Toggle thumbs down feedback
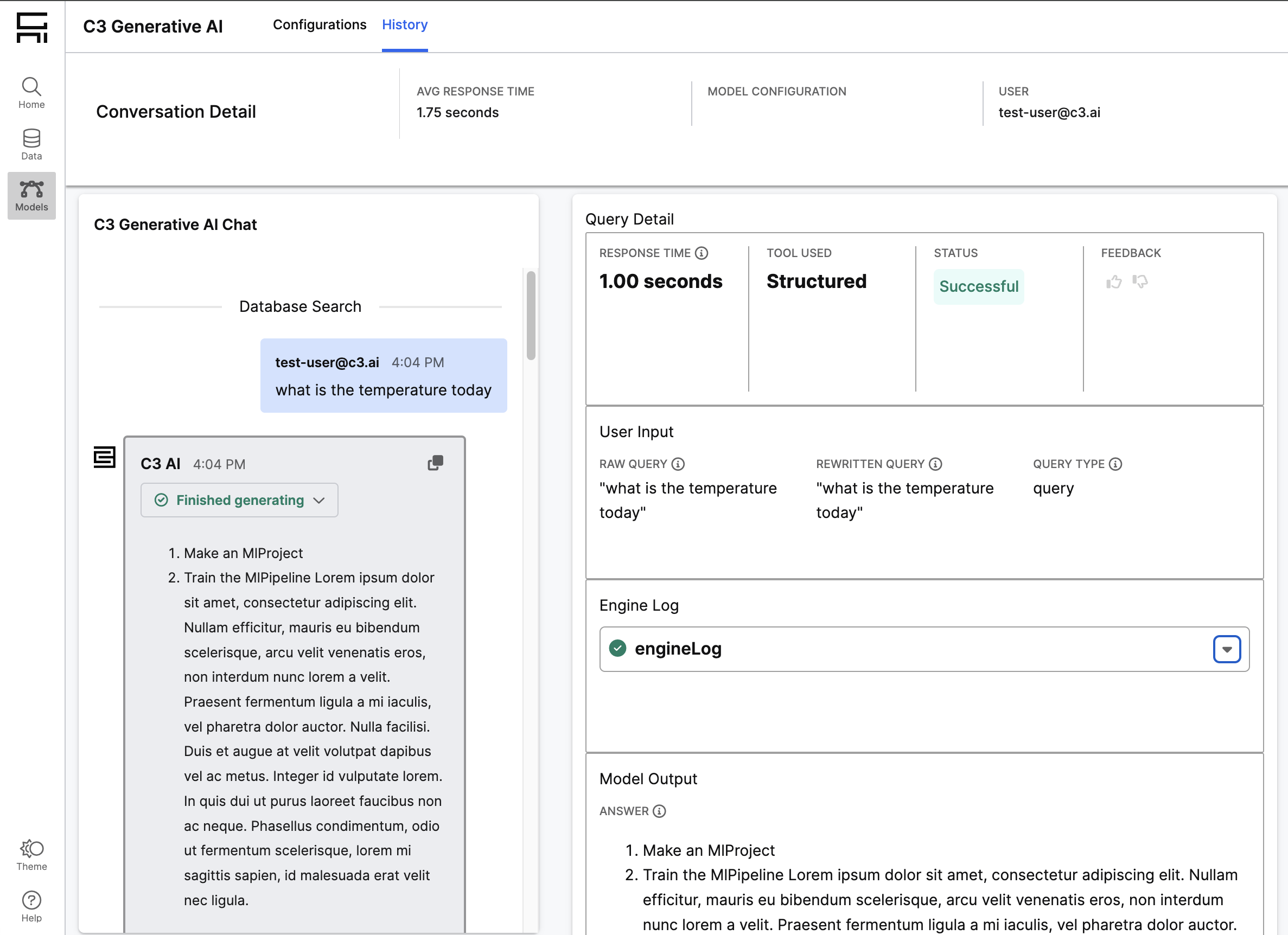This screenshot has height=935, width=1288. point(1140,281)
